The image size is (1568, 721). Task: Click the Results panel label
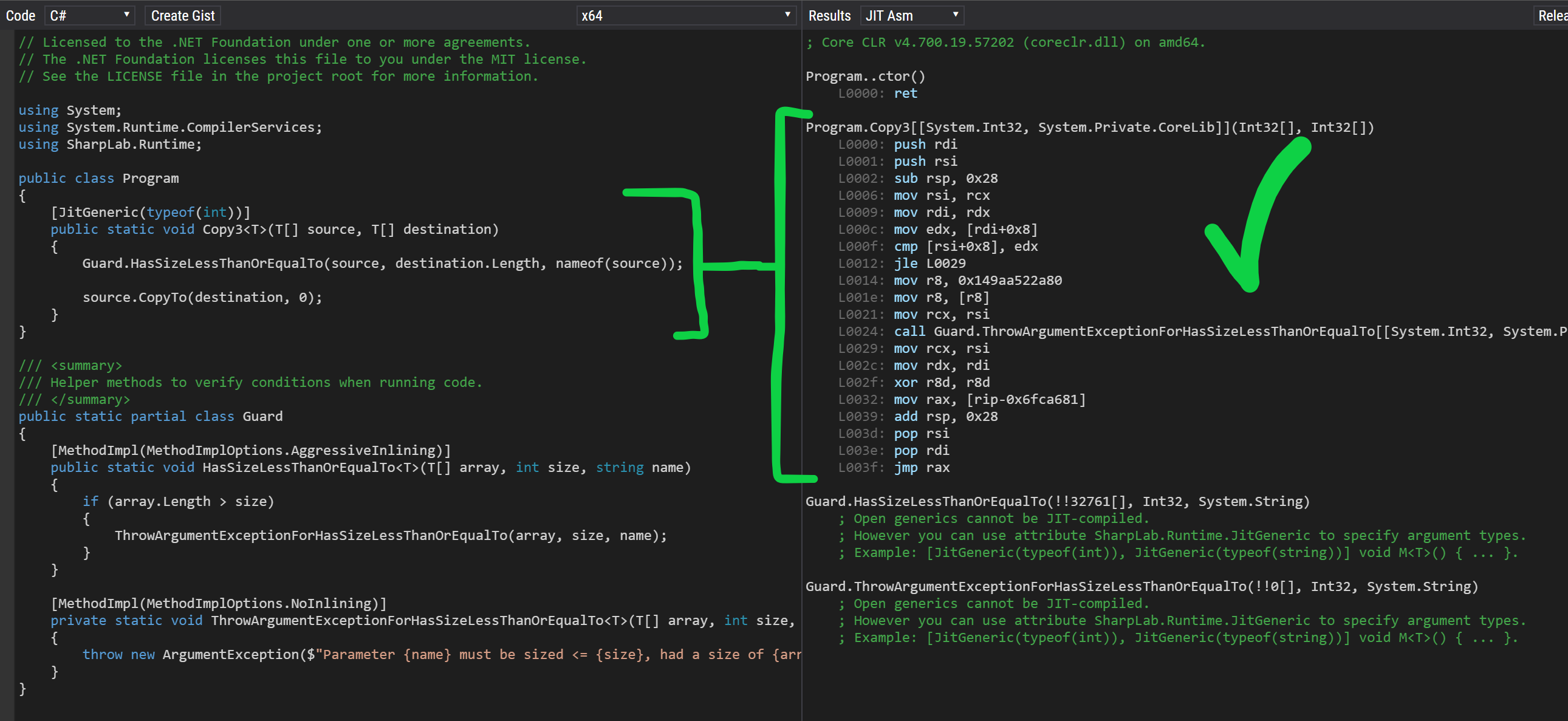829,15
